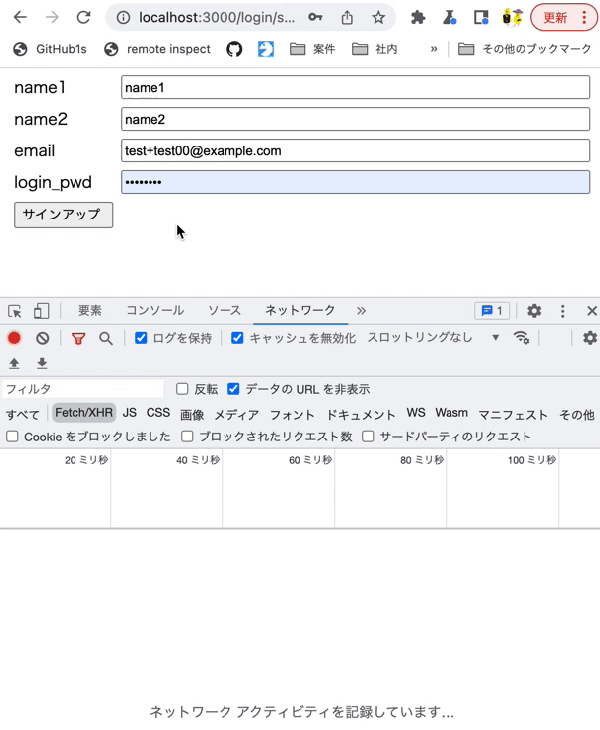Toggle データの URL を非表示 checkbox
The height and width of the screenshot is (730, 600).
(x=233, y=389)
